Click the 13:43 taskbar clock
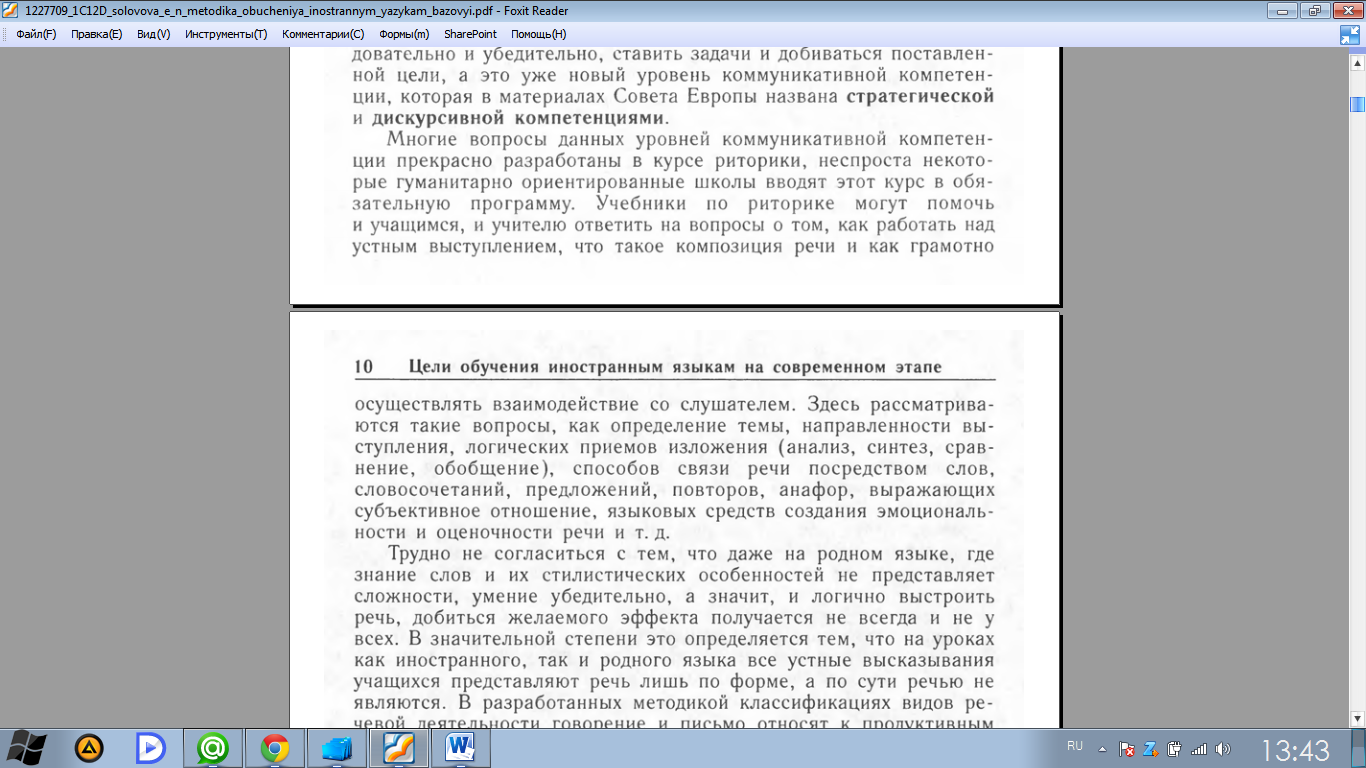The image size is (1366, 768). [x=1295, y=749]
